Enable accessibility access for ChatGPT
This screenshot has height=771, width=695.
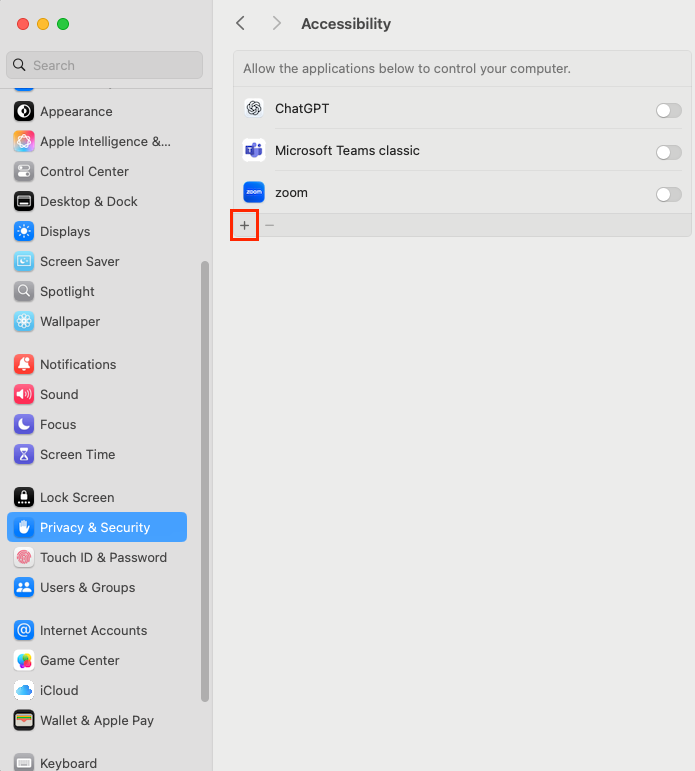[x=668, y=110]
